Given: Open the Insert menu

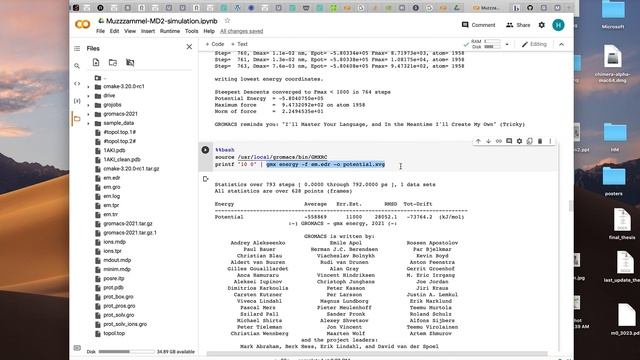Looking at the screenshot, I should click(x=148, y=31).
